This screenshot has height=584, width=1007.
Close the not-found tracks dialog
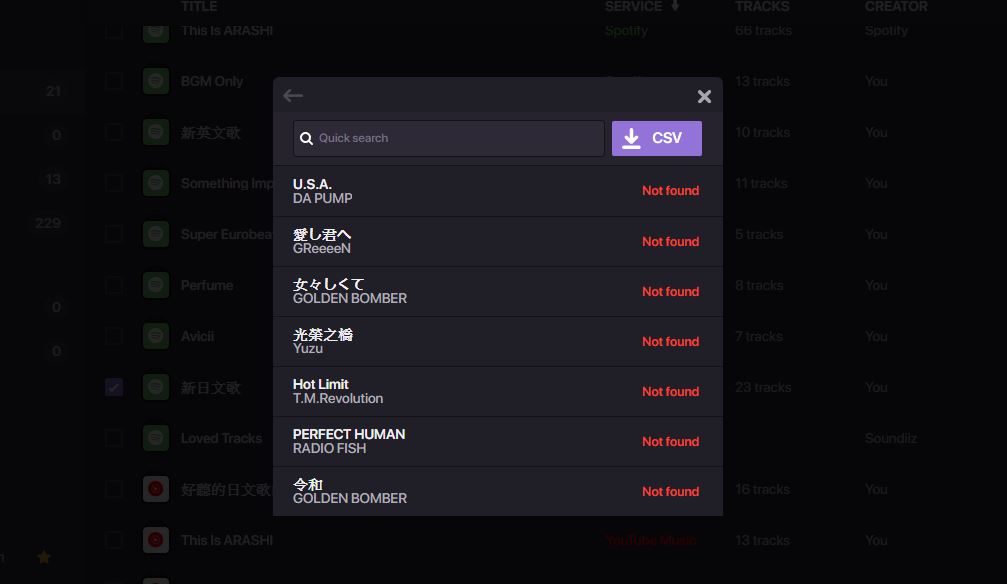[704, 96]
